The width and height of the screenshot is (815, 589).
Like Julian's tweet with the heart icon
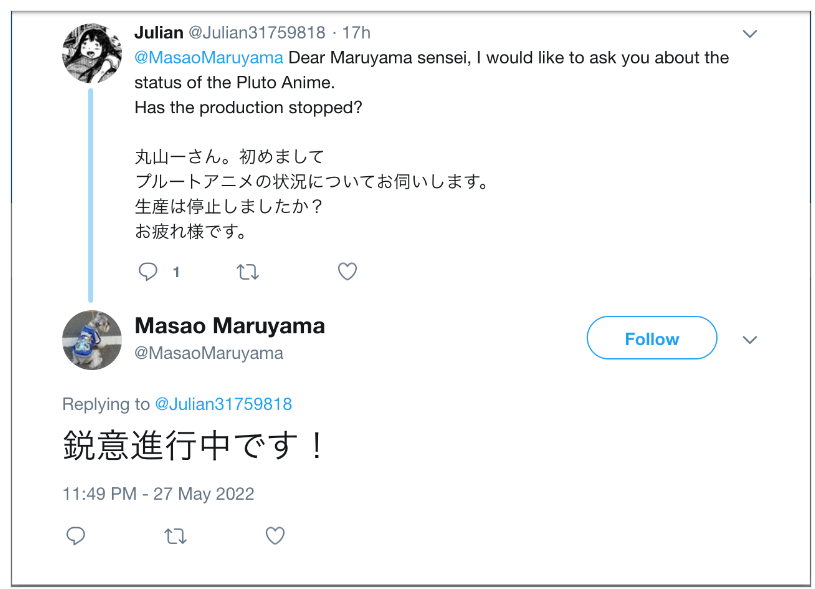point(347,271)
